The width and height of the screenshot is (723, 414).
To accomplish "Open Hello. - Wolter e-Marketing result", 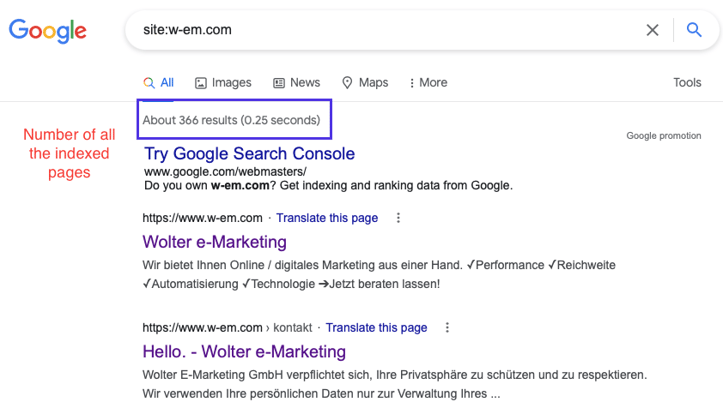I will point(244,352).
